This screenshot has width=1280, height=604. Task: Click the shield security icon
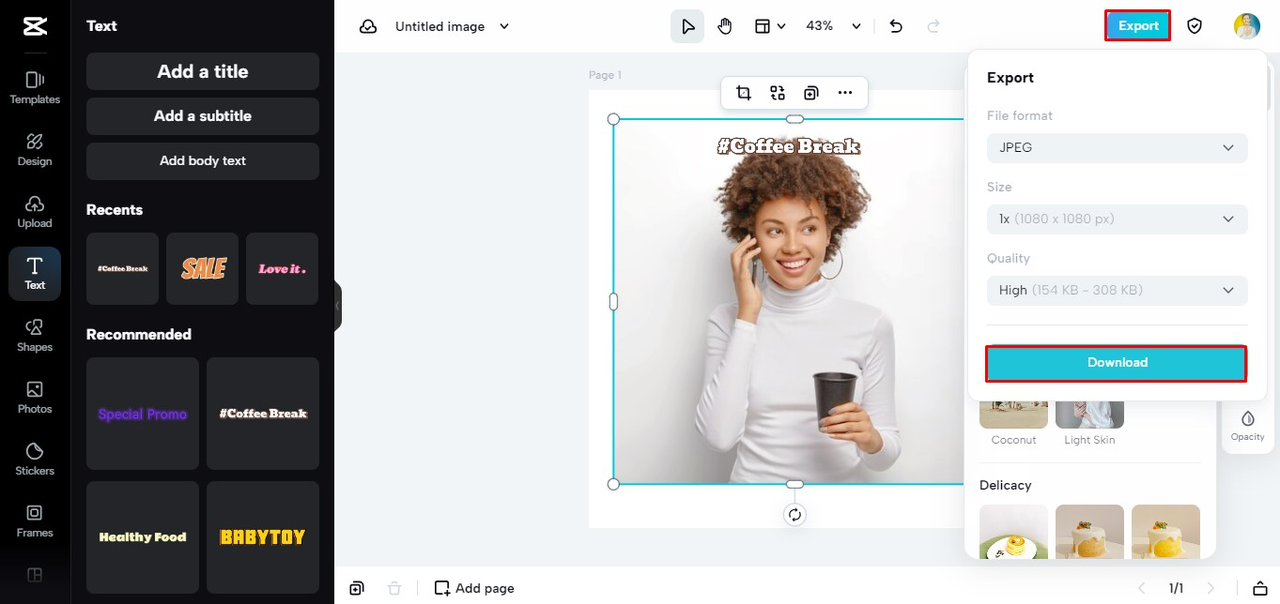pos(1194,26)
